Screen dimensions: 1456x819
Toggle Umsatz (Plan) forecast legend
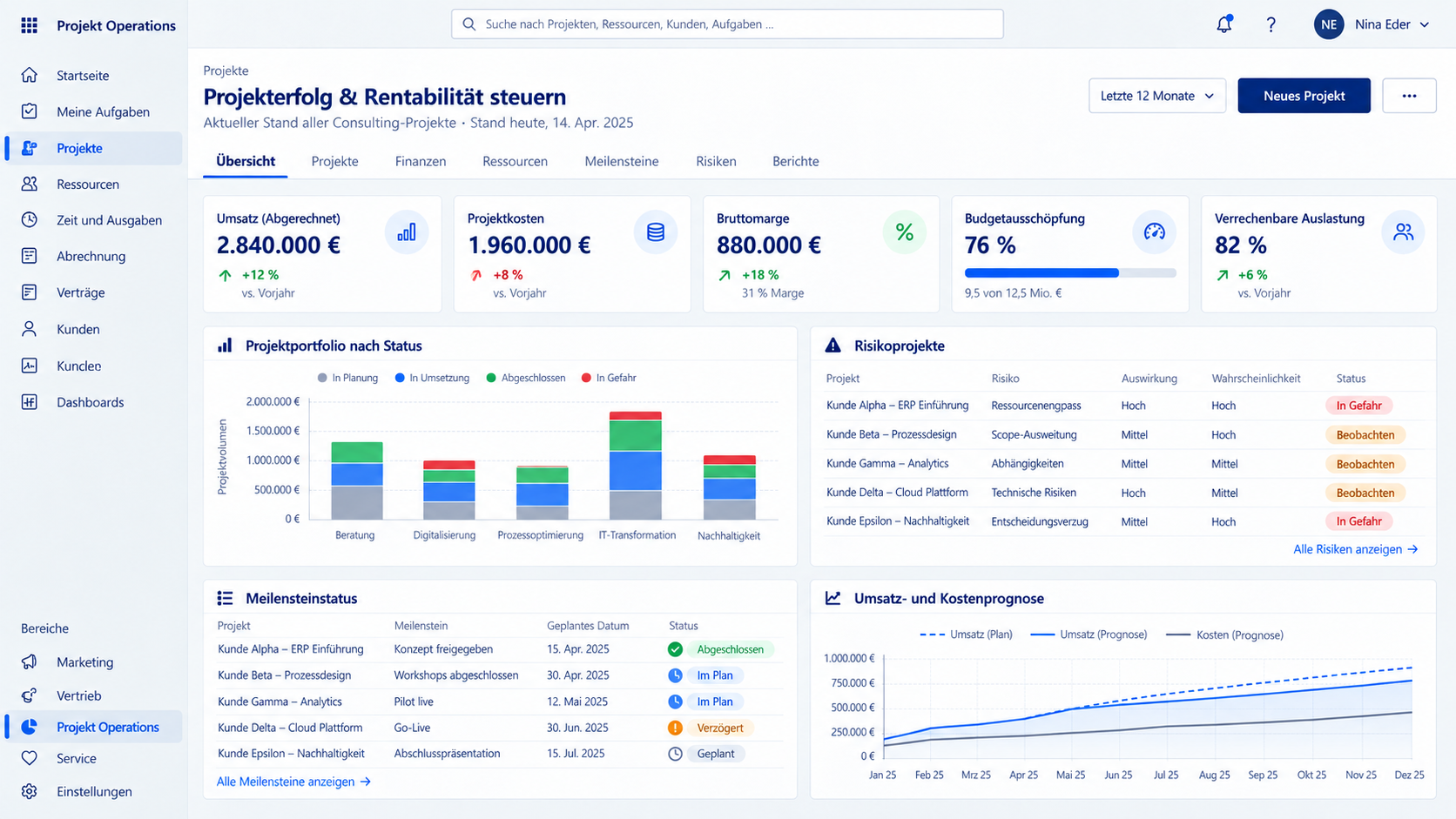click(x=966, y=634)
